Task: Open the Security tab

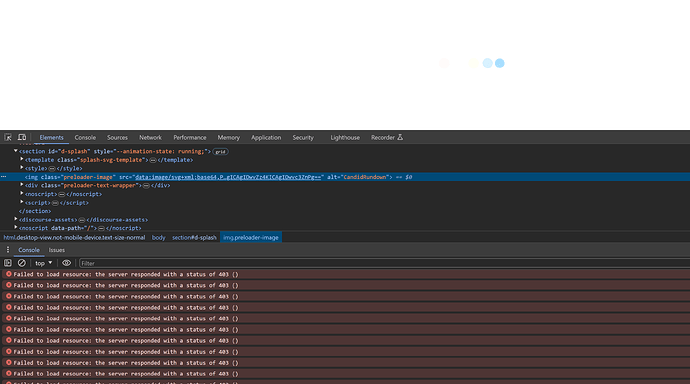Action: tap(303, 137)
